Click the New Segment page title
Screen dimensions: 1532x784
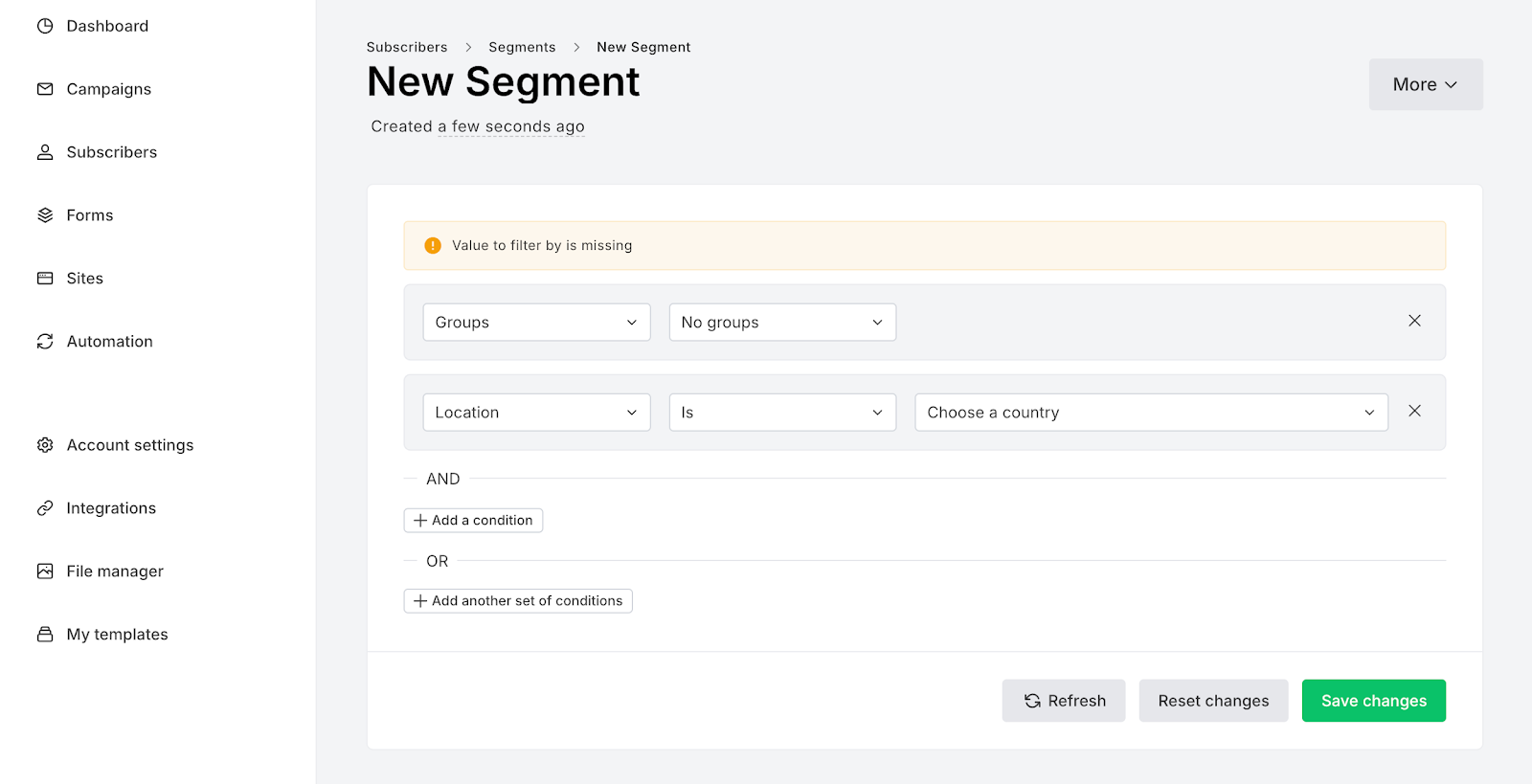[x=504, y=82]
